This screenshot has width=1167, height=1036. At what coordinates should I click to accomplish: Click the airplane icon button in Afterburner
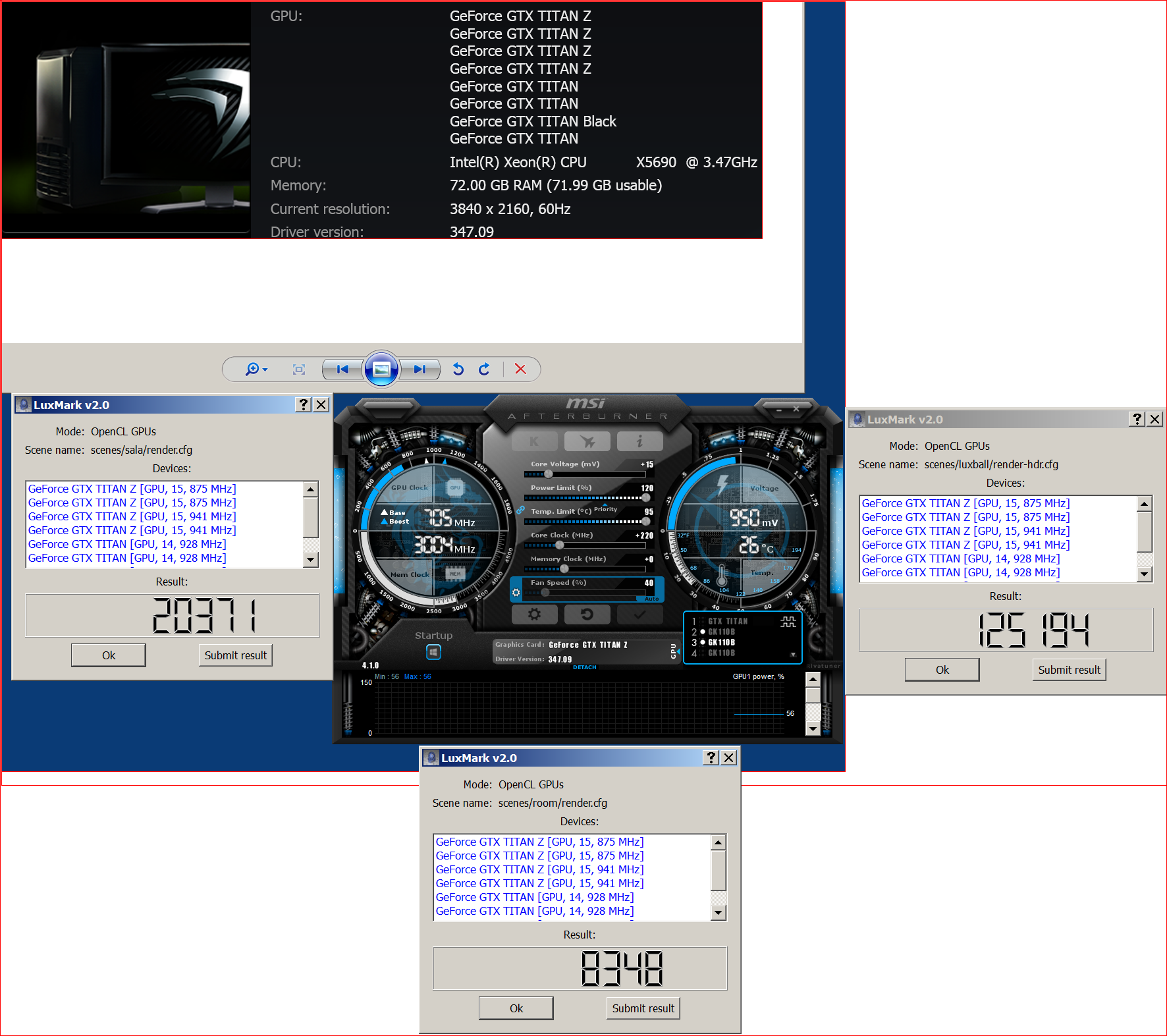(x=587, y=441)
